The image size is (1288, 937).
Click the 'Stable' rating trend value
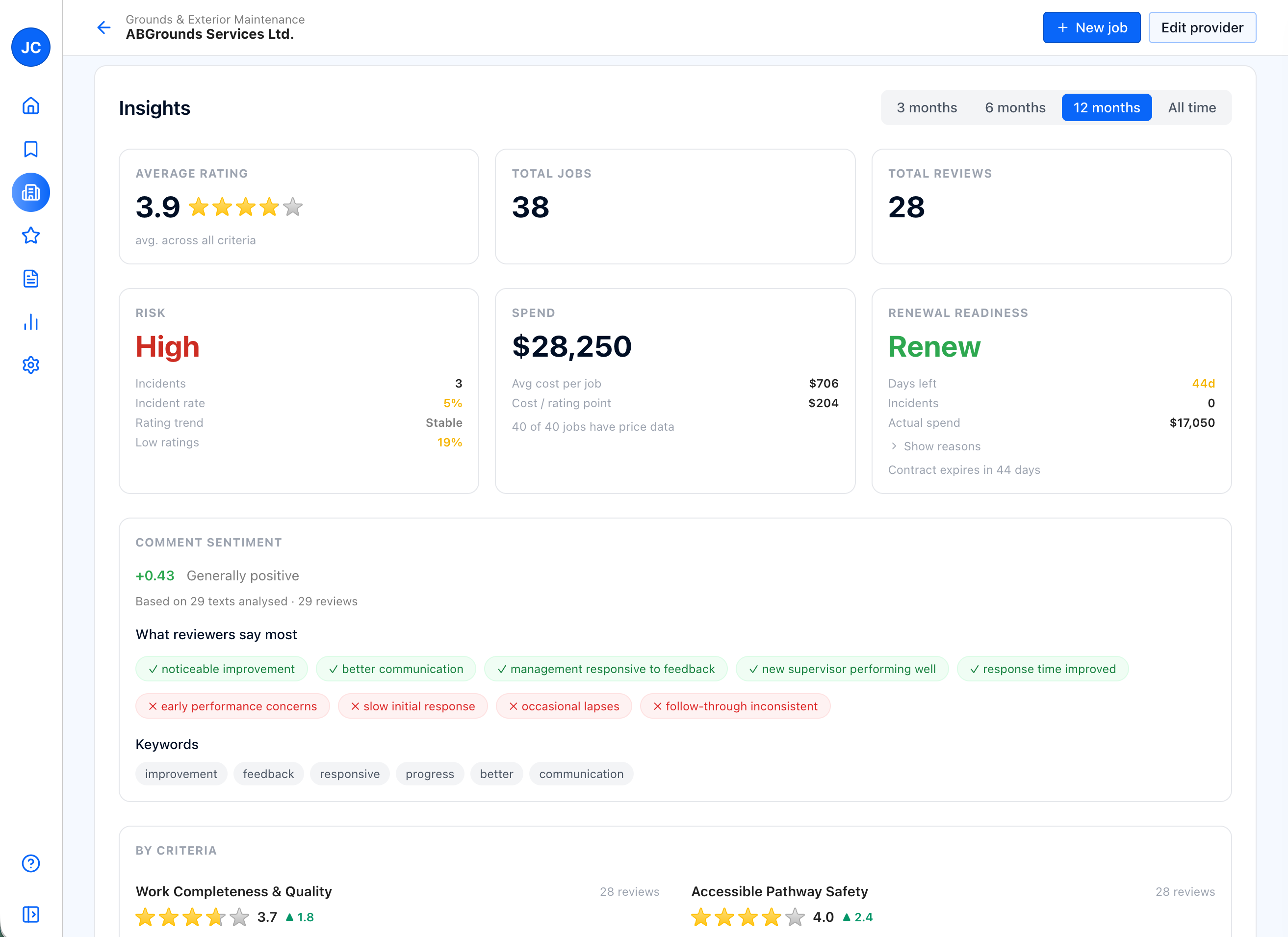tap(443, 422)
